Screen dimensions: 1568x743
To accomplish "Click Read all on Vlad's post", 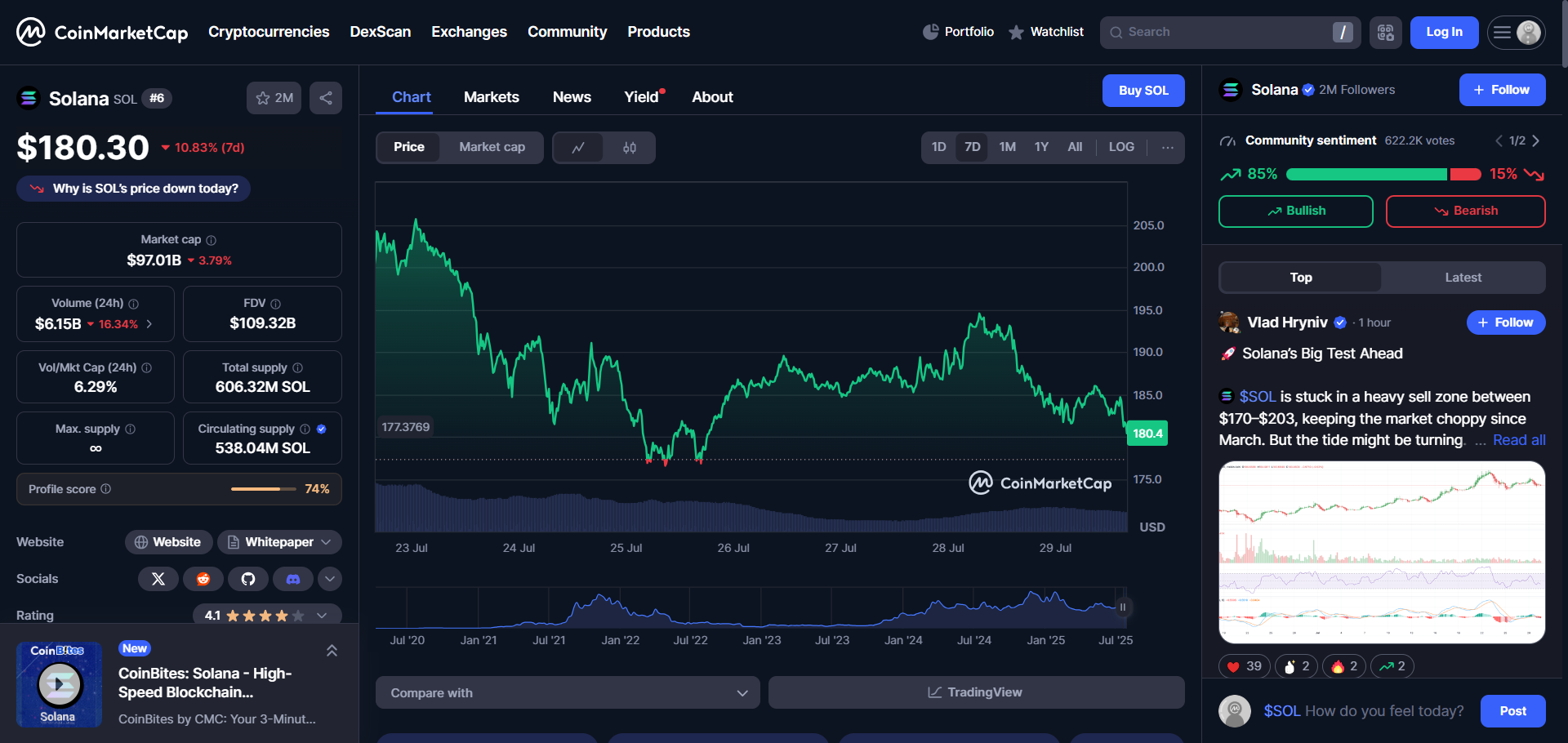I will click(1519, 440).
